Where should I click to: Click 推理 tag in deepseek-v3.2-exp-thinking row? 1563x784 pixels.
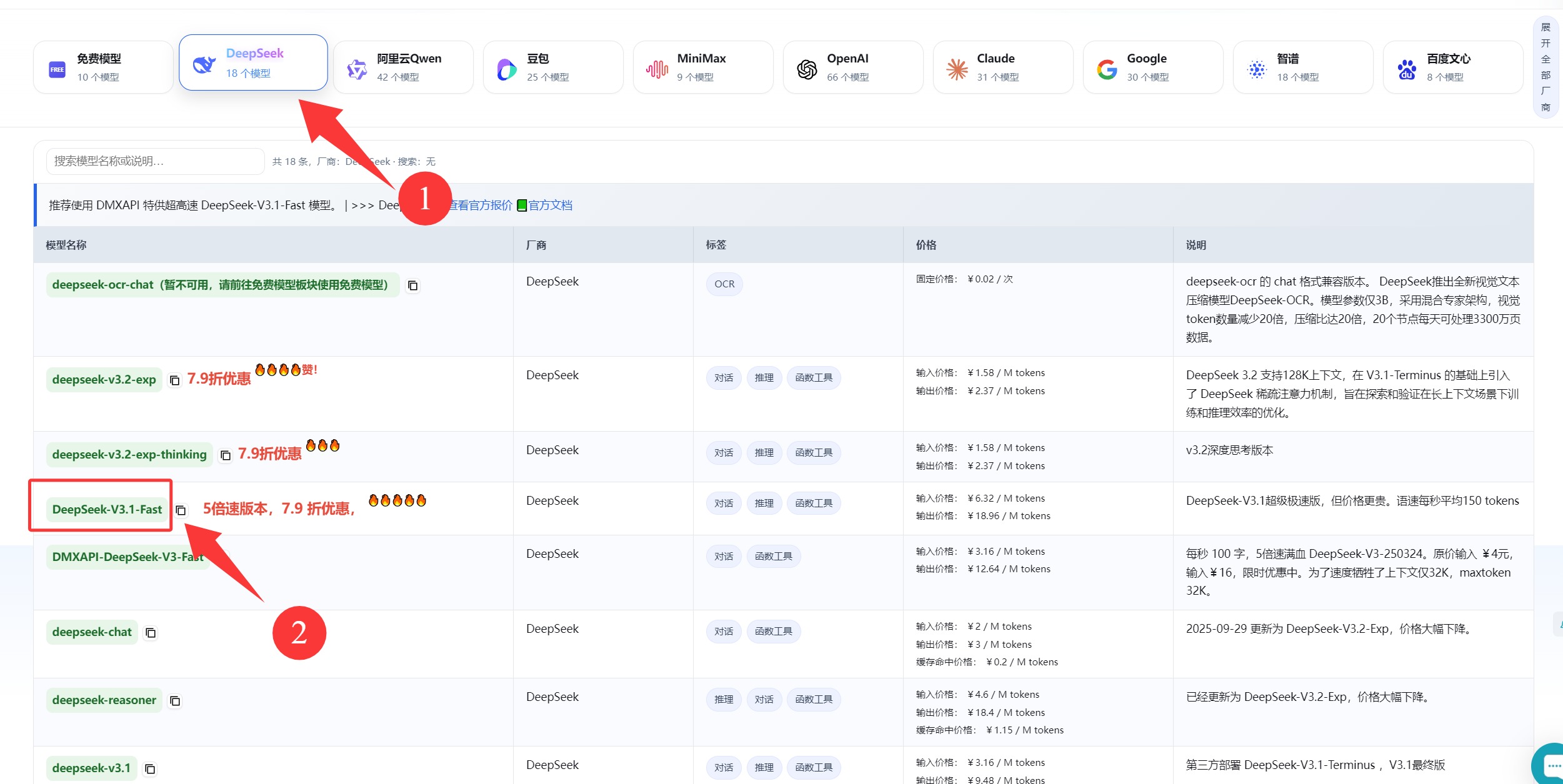tap(764, 453)
